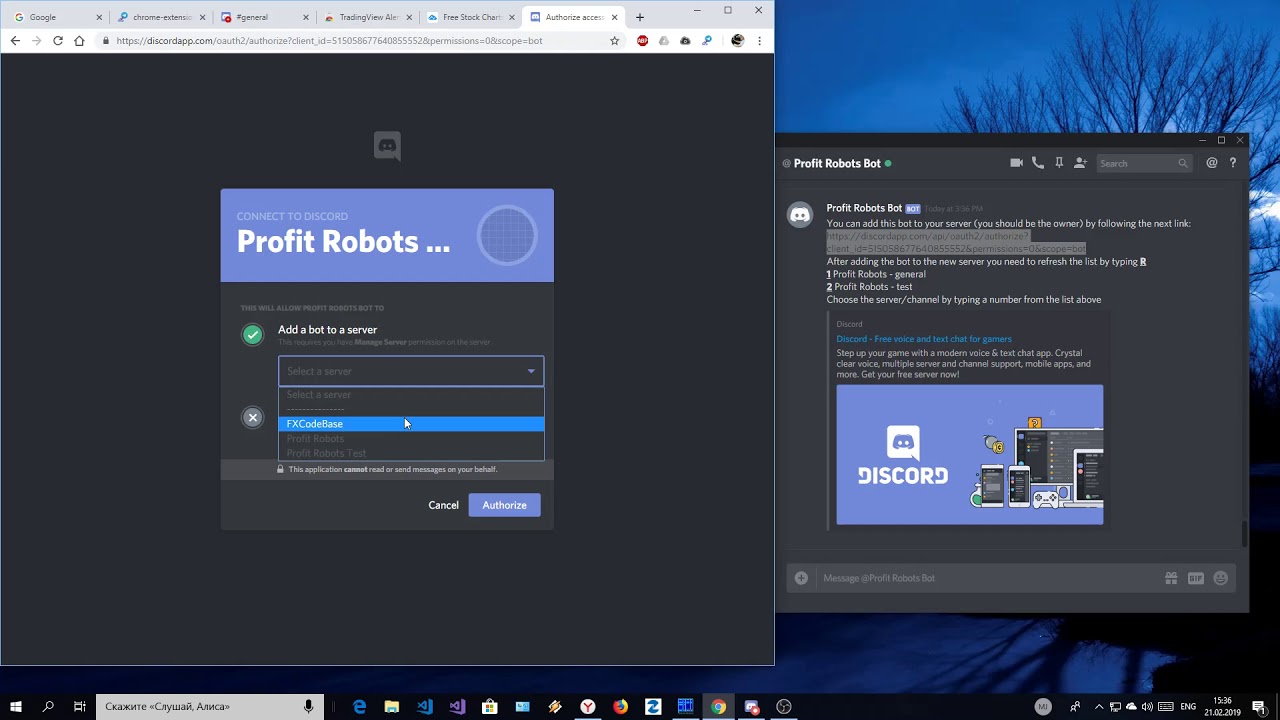Click the upload plus icon beside message box

click(801, 578)
